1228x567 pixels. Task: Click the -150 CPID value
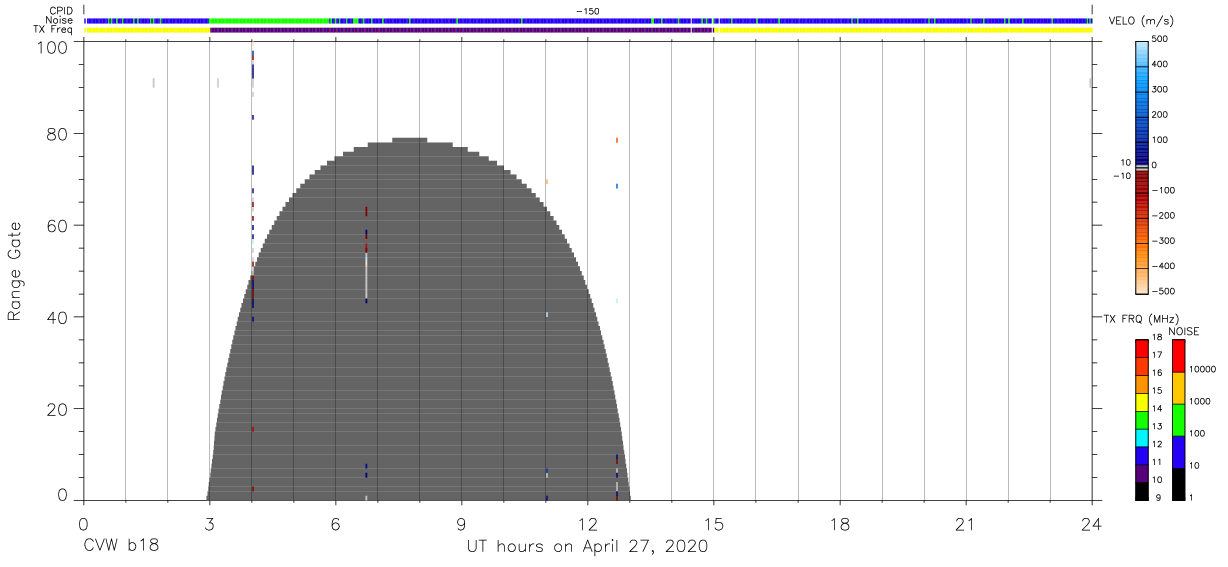(588, 11)
